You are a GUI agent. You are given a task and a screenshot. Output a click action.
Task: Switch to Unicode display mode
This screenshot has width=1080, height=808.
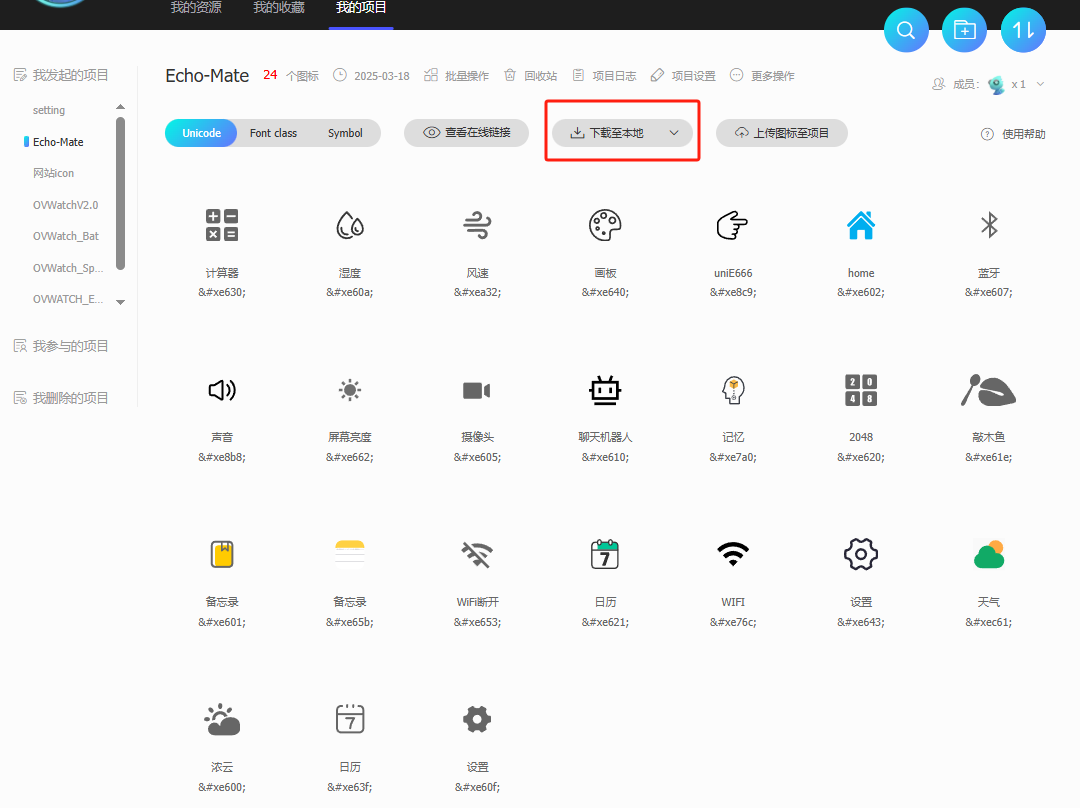tap(201, 133)
